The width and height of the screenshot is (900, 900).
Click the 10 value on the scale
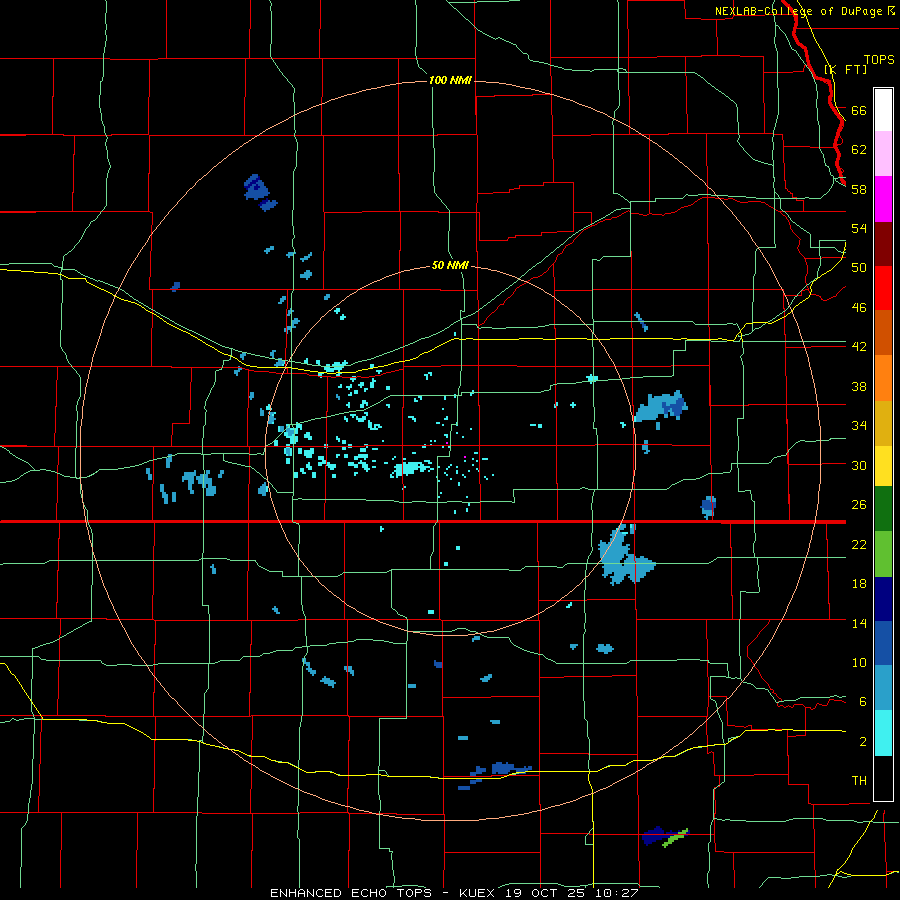[x=859, y=662]
